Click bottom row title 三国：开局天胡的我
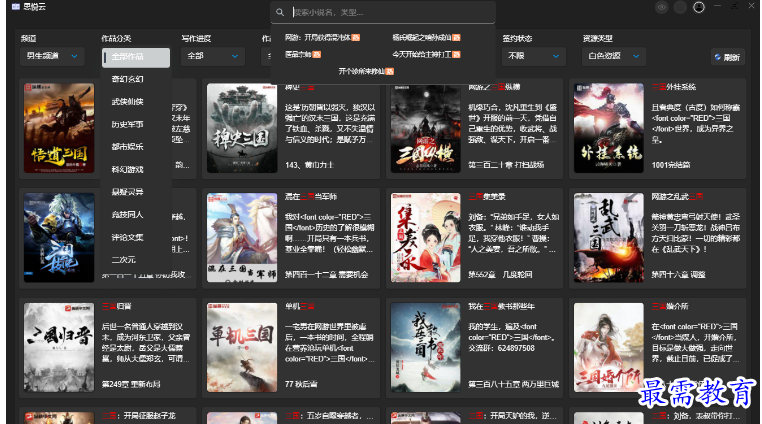This screenshot has height=424, width=762. coord(513,416)
